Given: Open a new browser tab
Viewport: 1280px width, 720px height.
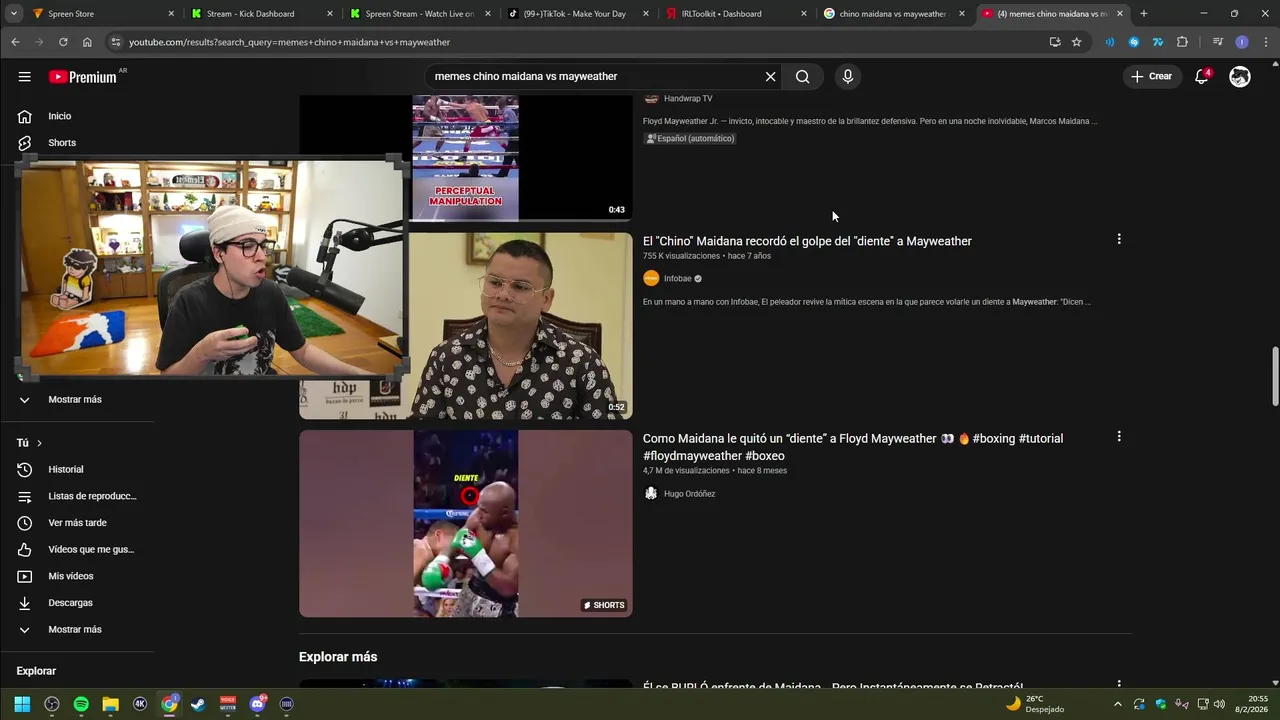Looking at the screenshot, I should [1143, 14].
